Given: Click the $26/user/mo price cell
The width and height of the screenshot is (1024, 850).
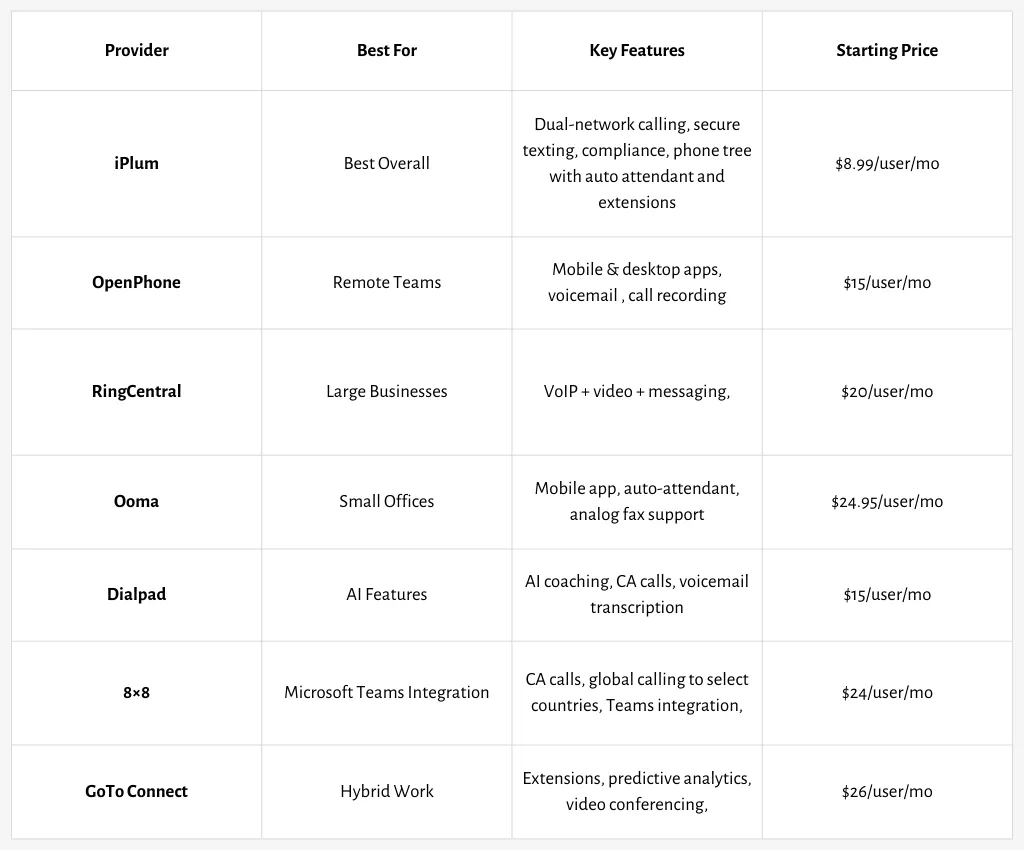Looking at the screenshot, I should [x=887, y=791].
